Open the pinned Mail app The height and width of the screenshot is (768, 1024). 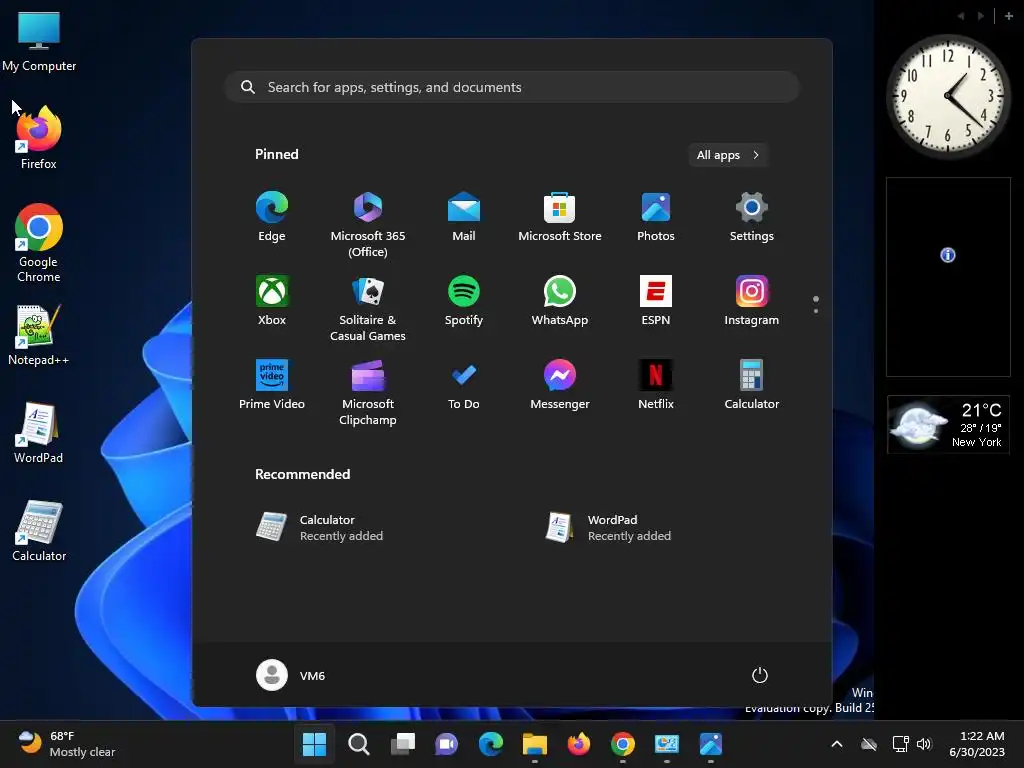[x=464, y=217]
